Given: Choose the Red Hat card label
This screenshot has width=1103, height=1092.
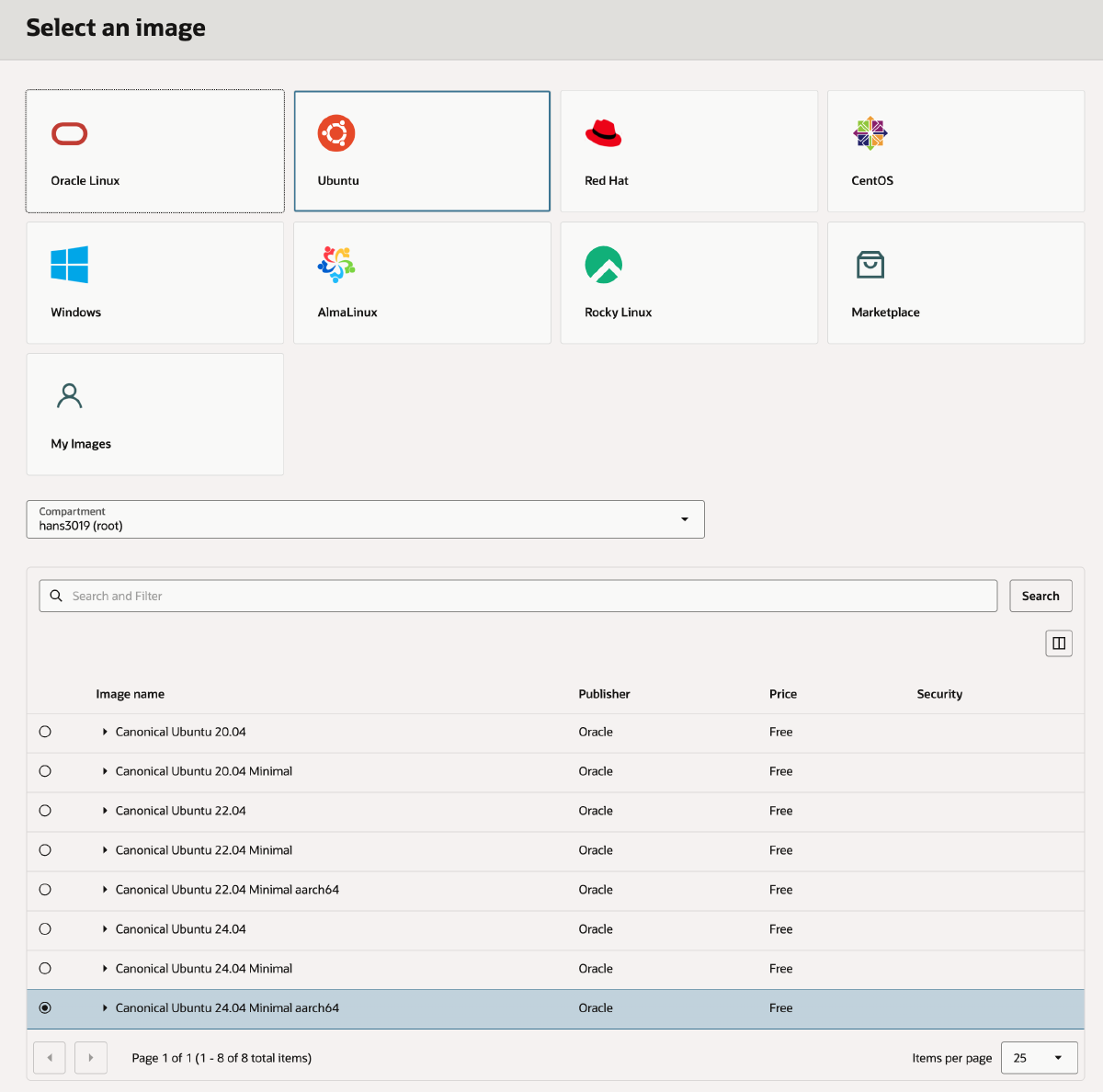Looking at the screenshot, I should tap(607, 181).
